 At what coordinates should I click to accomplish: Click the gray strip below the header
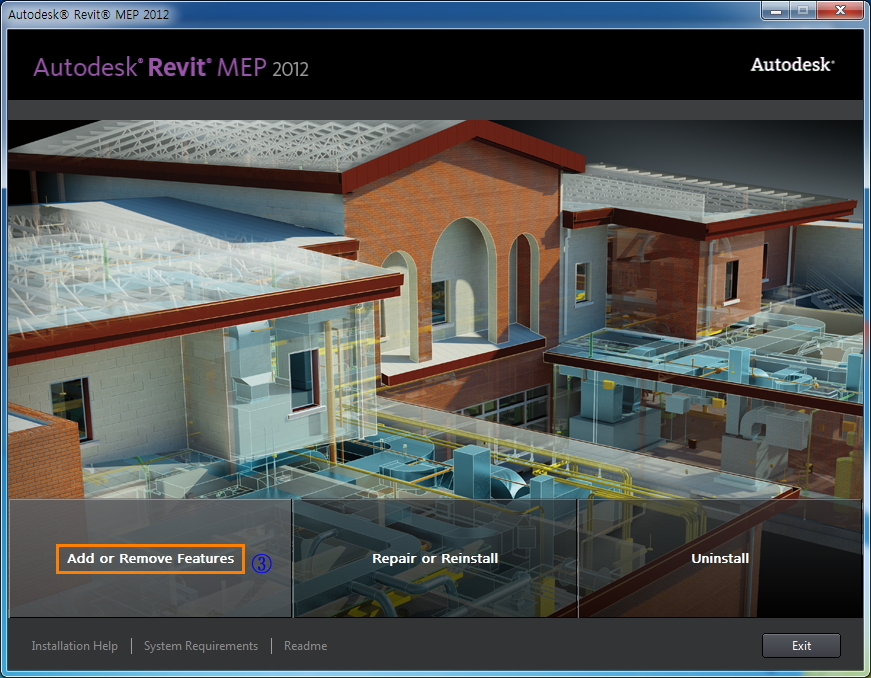(x=435, y=110)
